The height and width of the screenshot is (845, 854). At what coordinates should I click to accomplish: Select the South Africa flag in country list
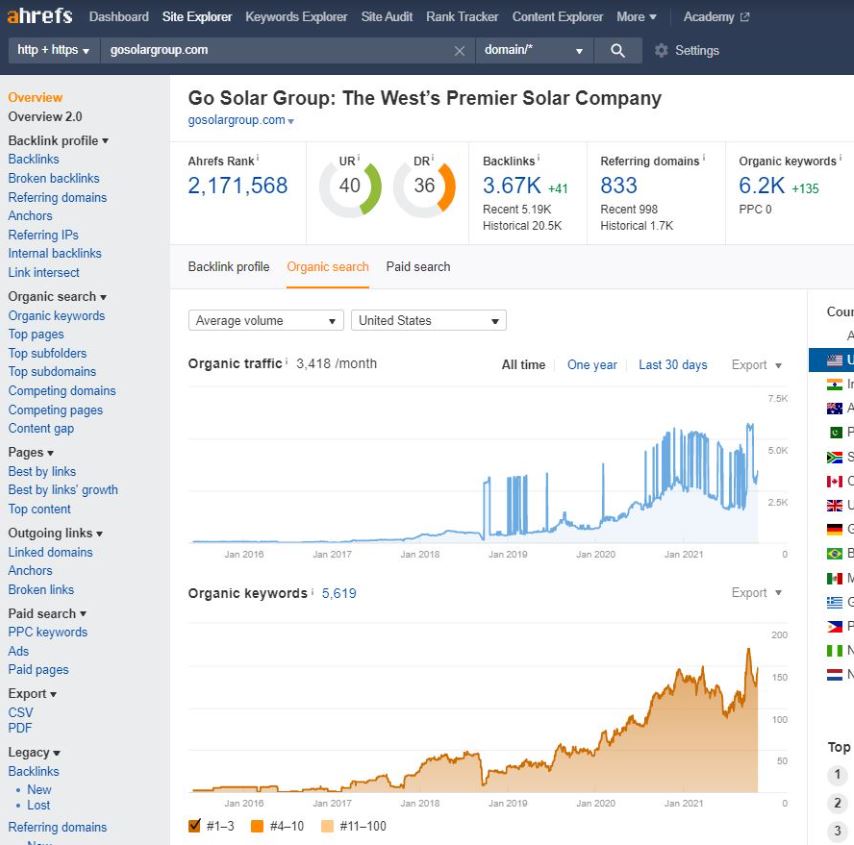(x=834, y=457)
